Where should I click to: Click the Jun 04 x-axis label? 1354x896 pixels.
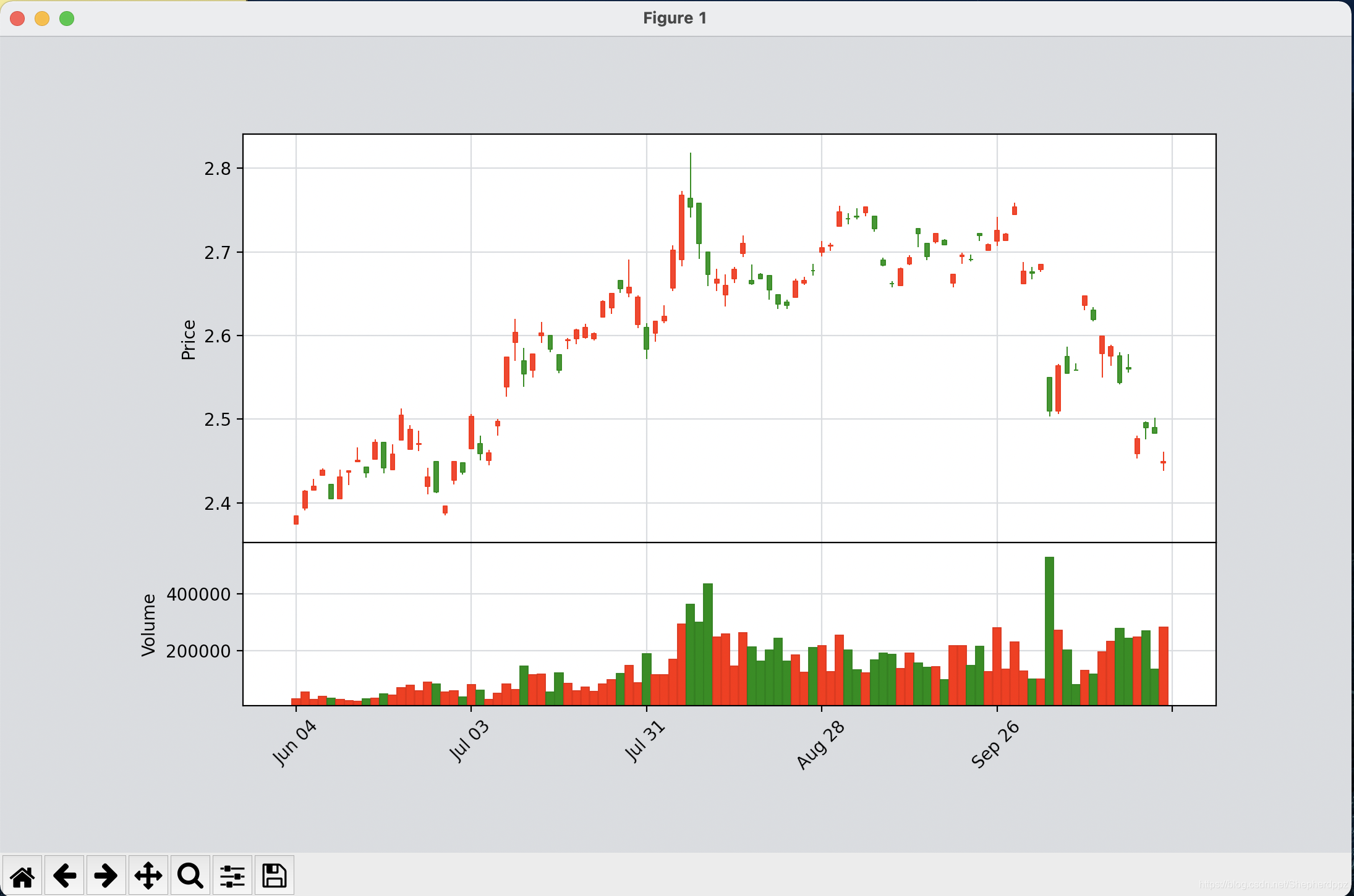tap(294, 743)
